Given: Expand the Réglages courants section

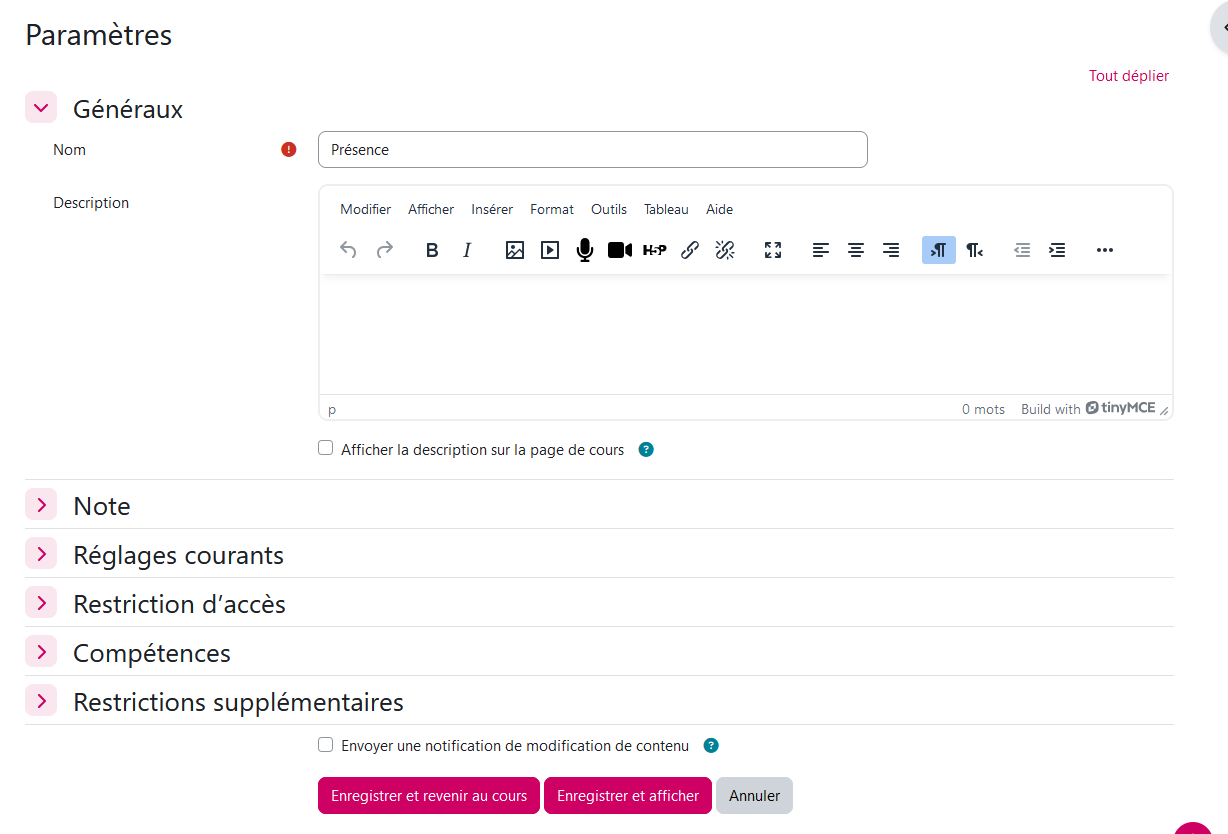Looking at the screenshot, I should (41, 554).
